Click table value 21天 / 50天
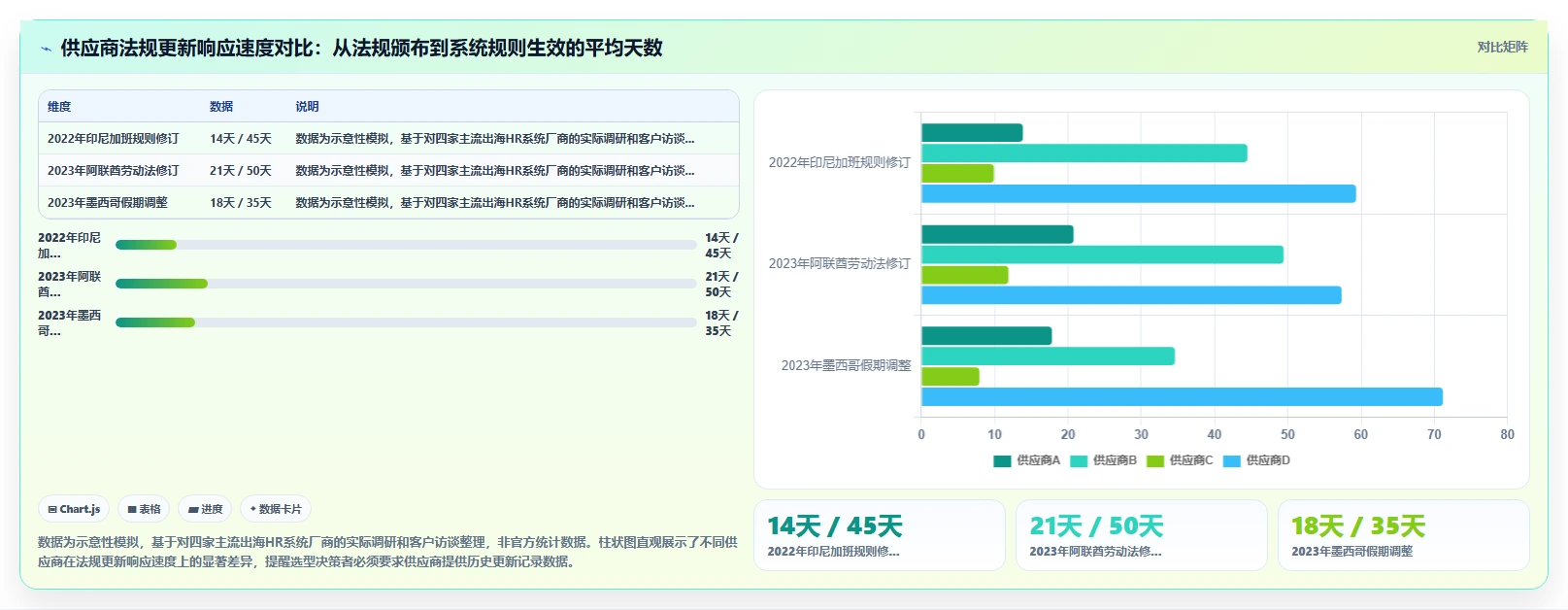Screen dimensions: 1568x610 pyautogui.click(x=241, y=171)
